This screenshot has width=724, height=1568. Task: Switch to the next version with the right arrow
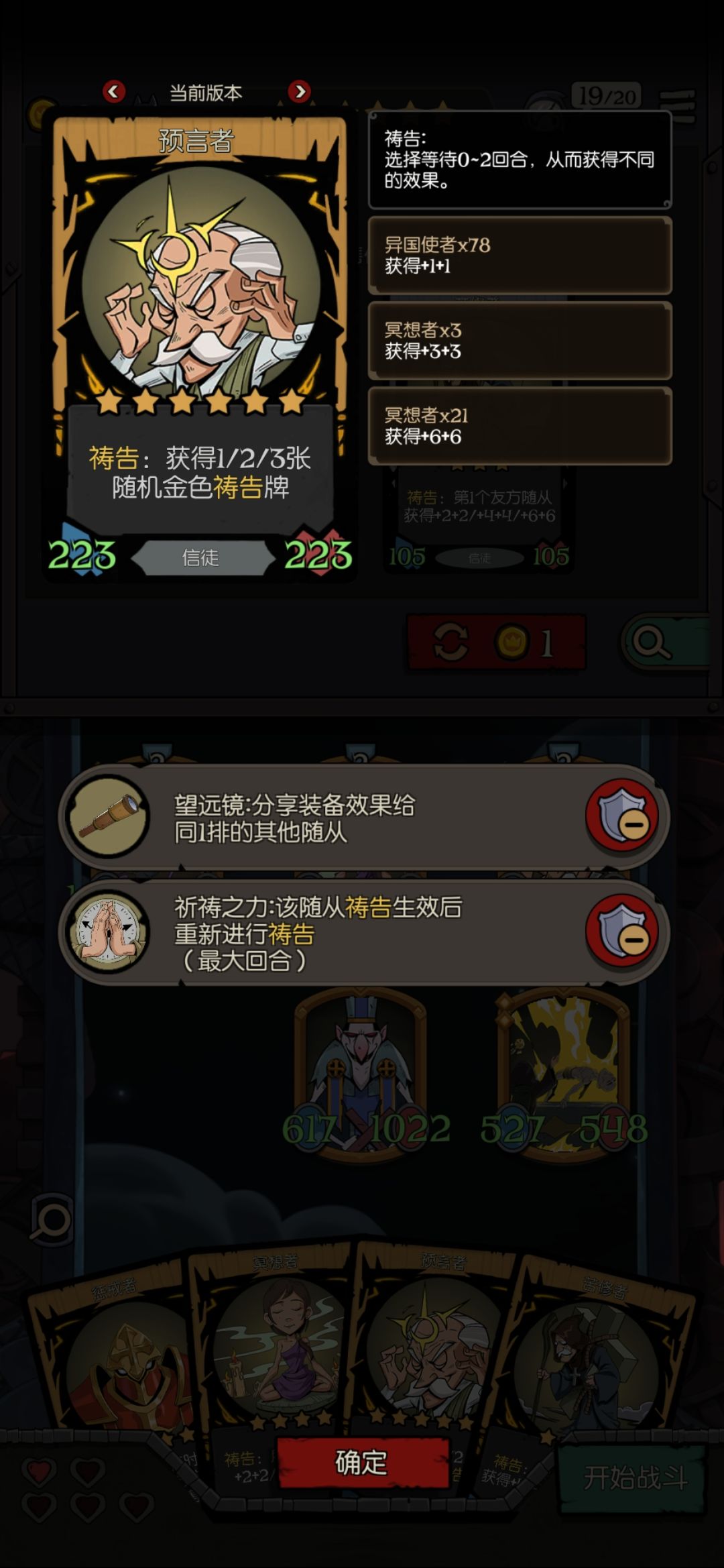300,92
